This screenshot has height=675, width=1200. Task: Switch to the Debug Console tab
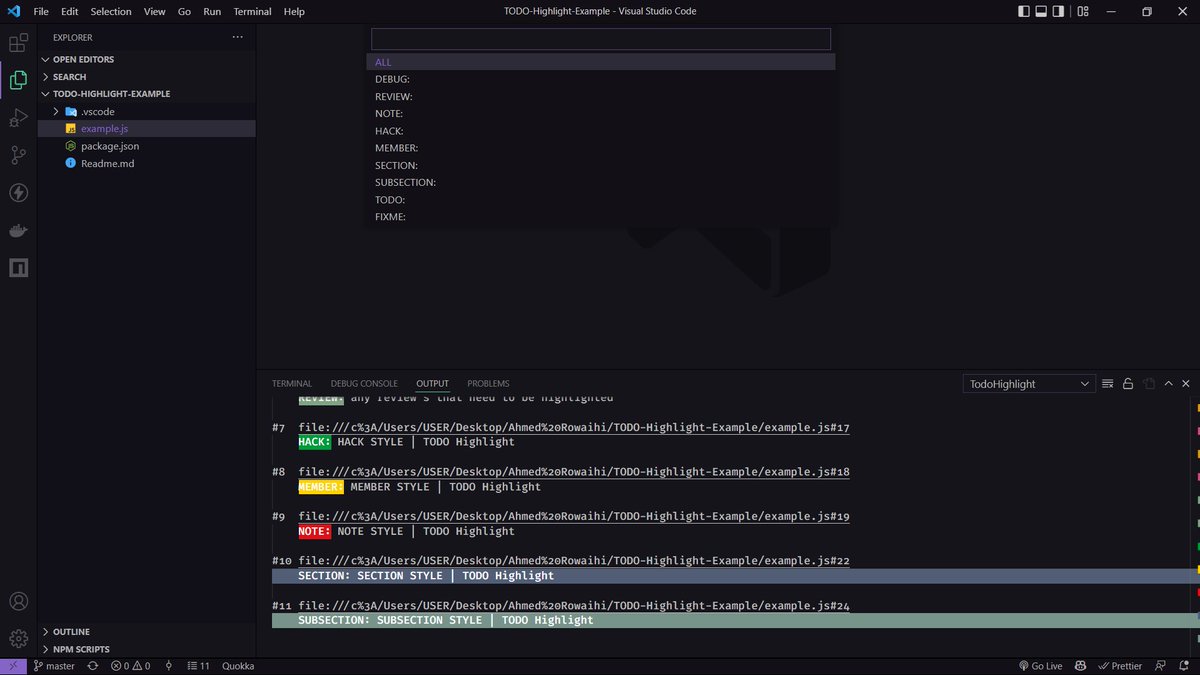click(x=364, y=384)
